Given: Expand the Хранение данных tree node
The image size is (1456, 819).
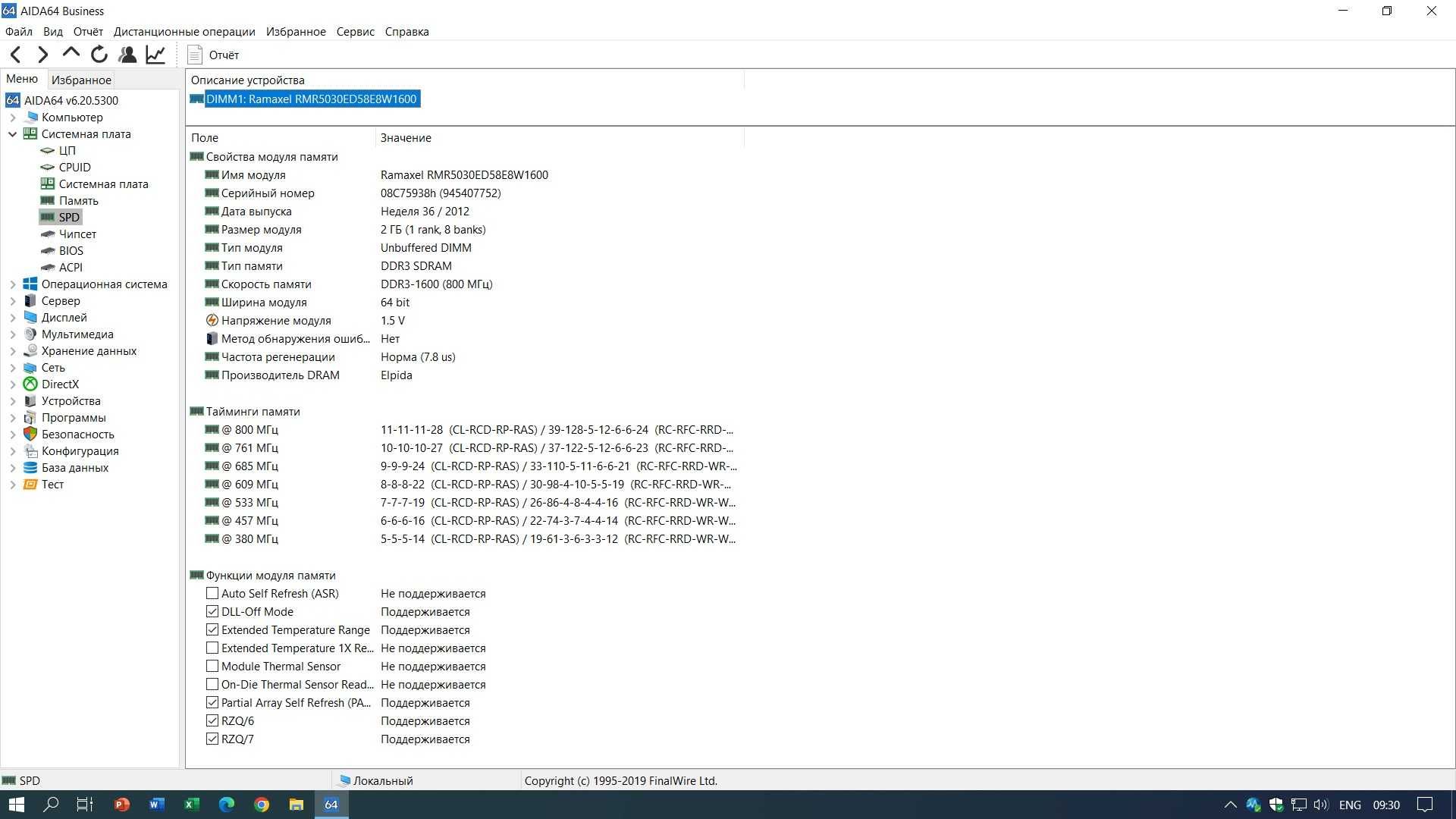Looking at the screenshot, I should (13, 351).
